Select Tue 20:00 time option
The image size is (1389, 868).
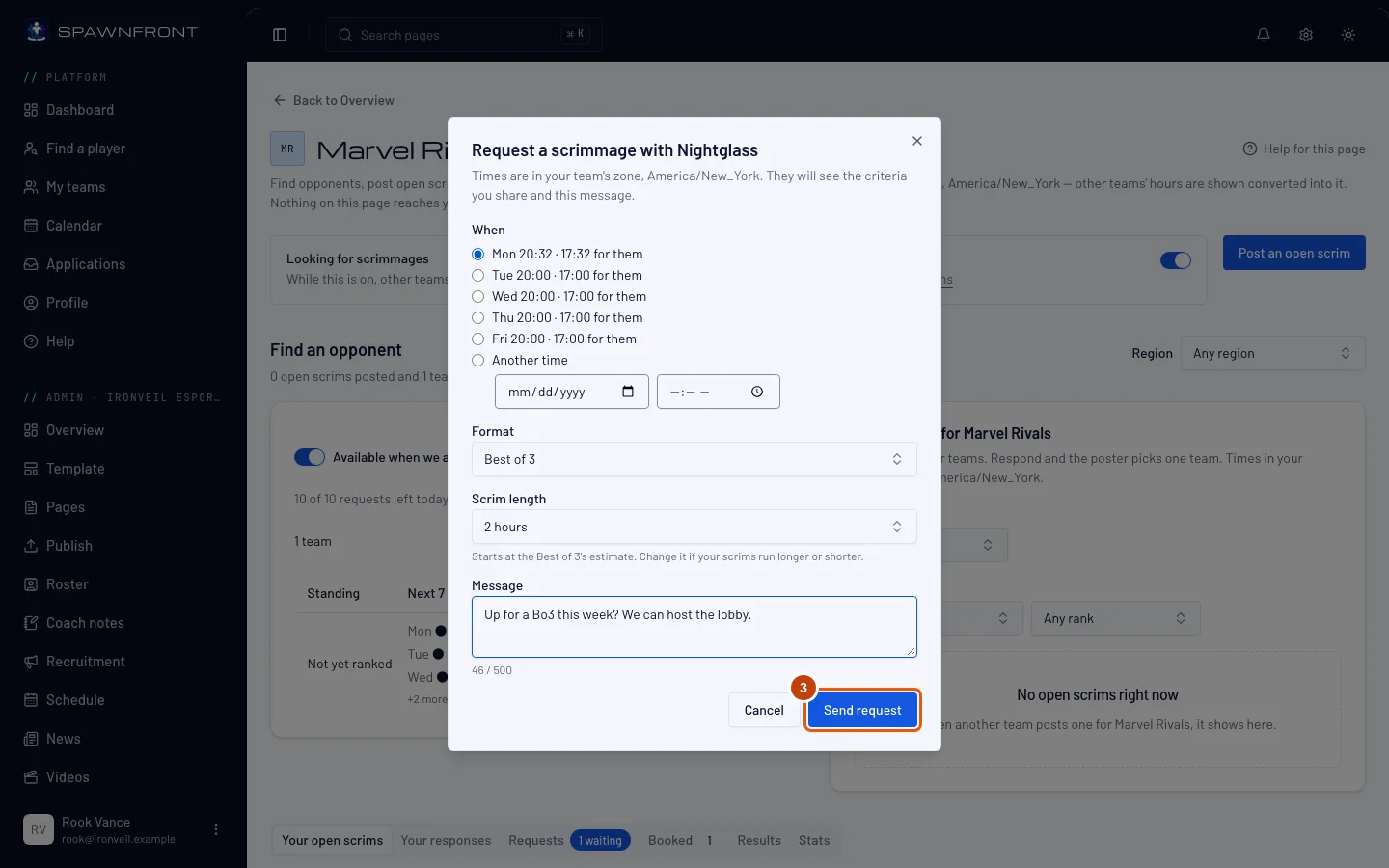477,276
